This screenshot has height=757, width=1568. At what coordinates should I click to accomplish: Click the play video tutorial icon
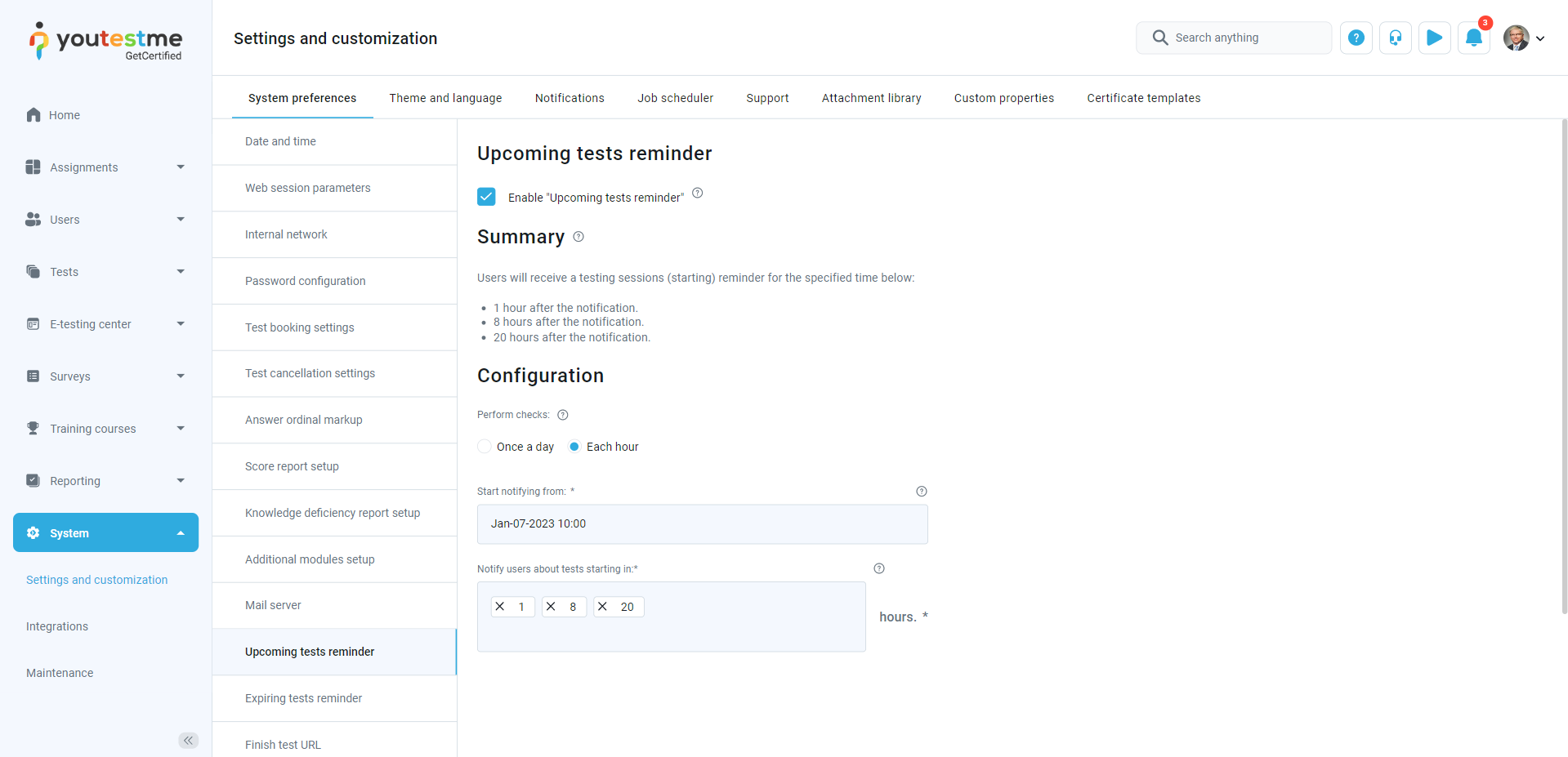click(1434, 38)
